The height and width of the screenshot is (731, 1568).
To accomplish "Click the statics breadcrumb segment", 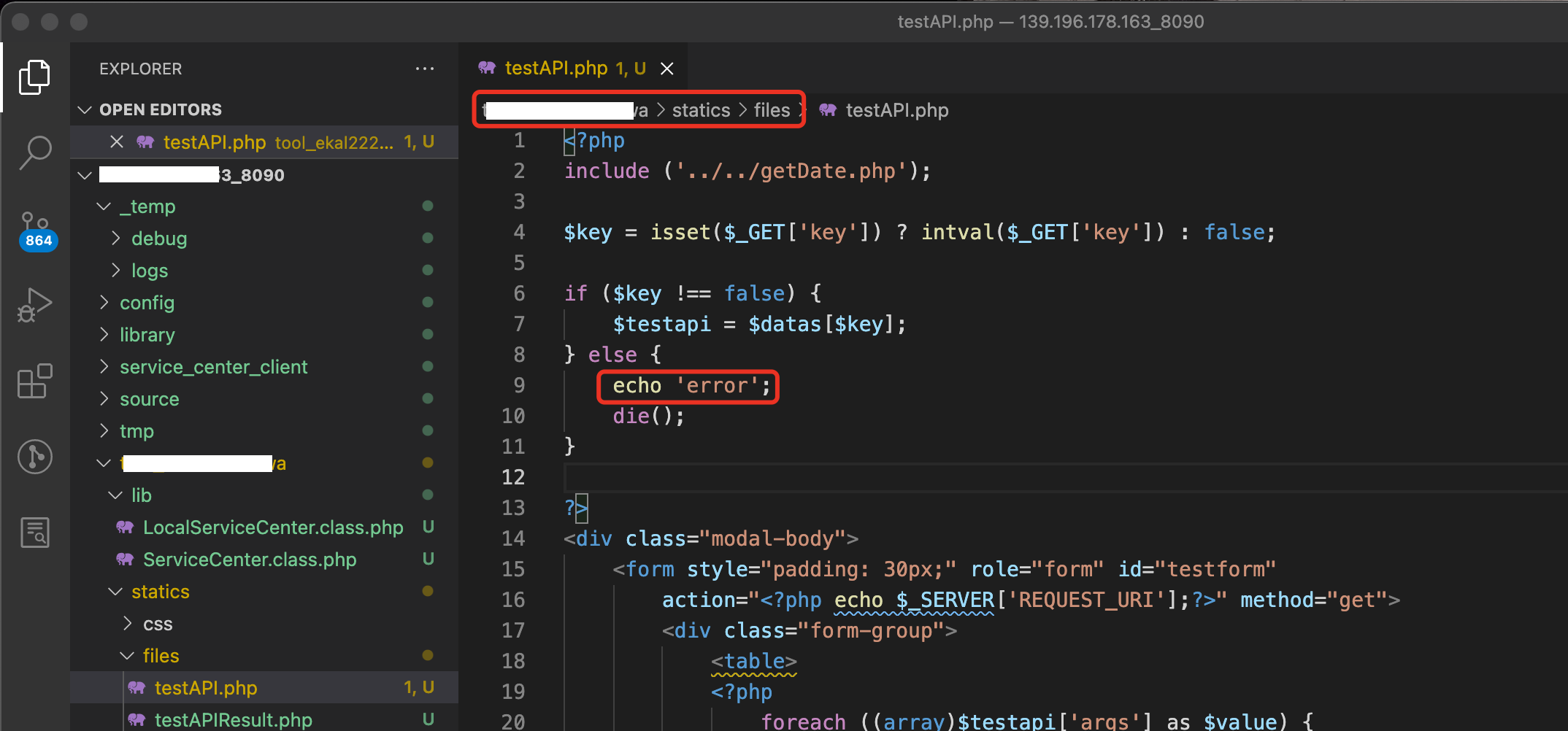I will click(x=701, y=110).
